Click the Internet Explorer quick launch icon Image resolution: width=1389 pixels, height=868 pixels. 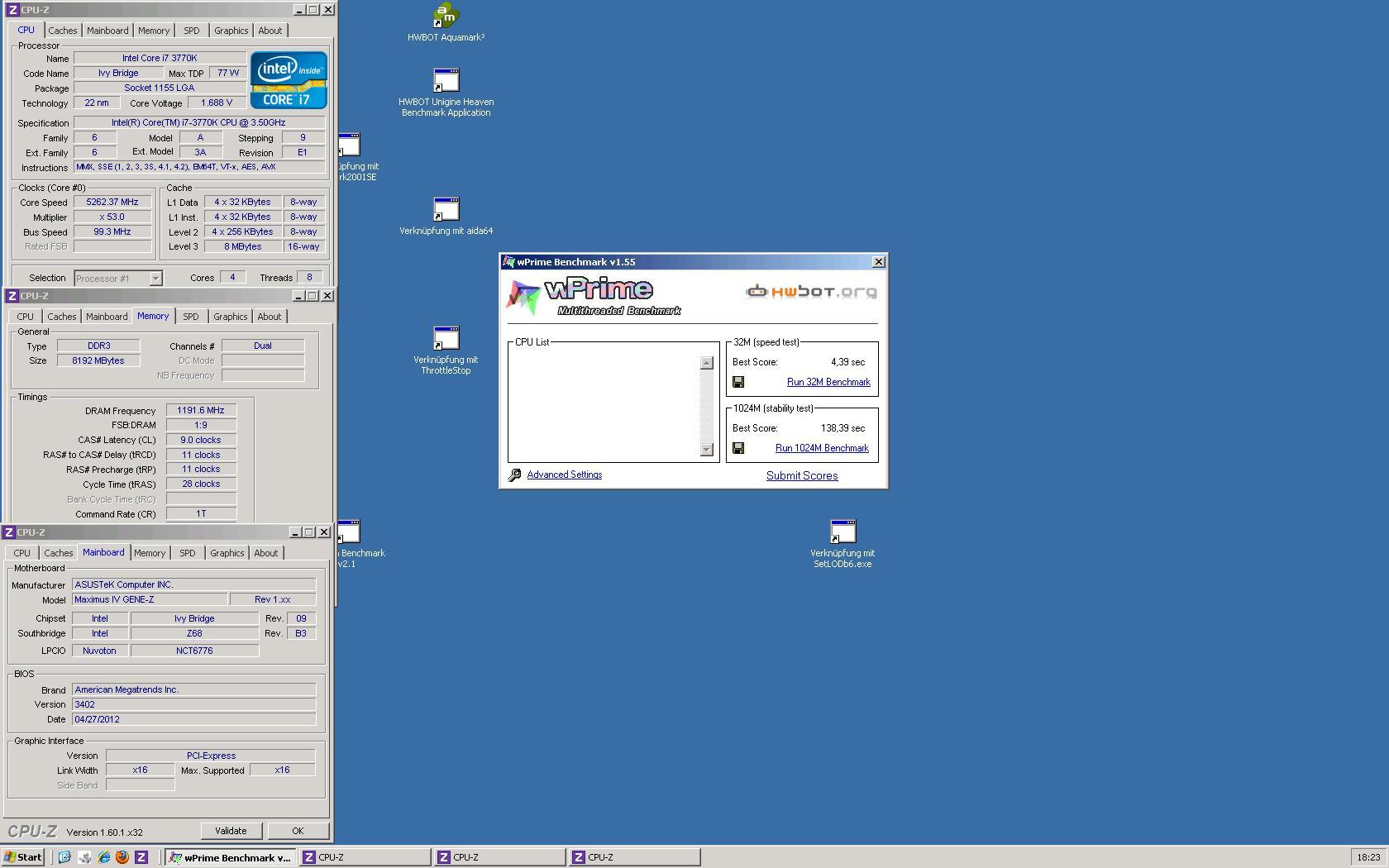click(103, 857)
